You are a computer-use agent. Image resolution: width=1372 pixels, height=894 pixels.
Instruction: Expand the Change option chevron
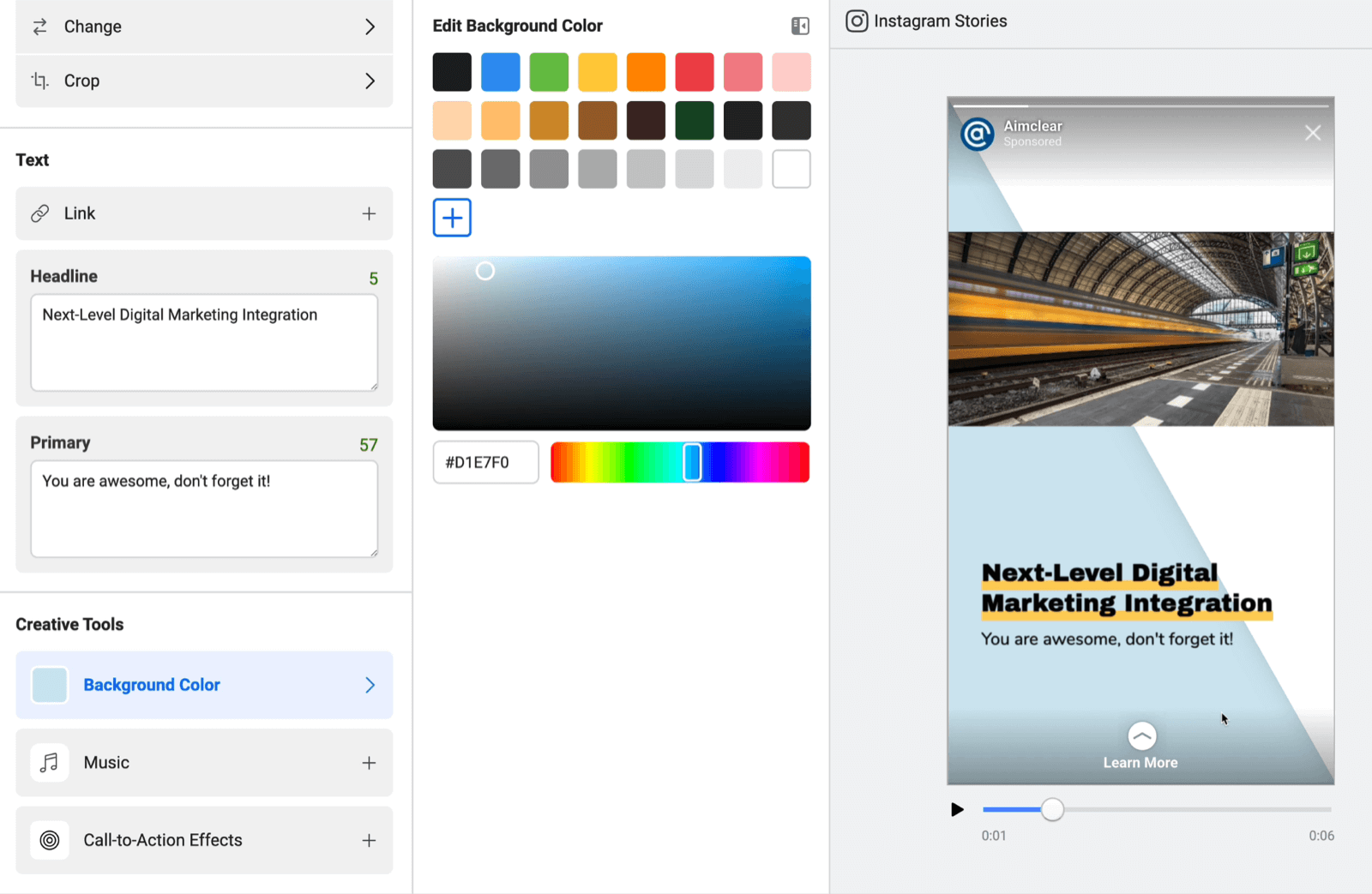point(370,27)
